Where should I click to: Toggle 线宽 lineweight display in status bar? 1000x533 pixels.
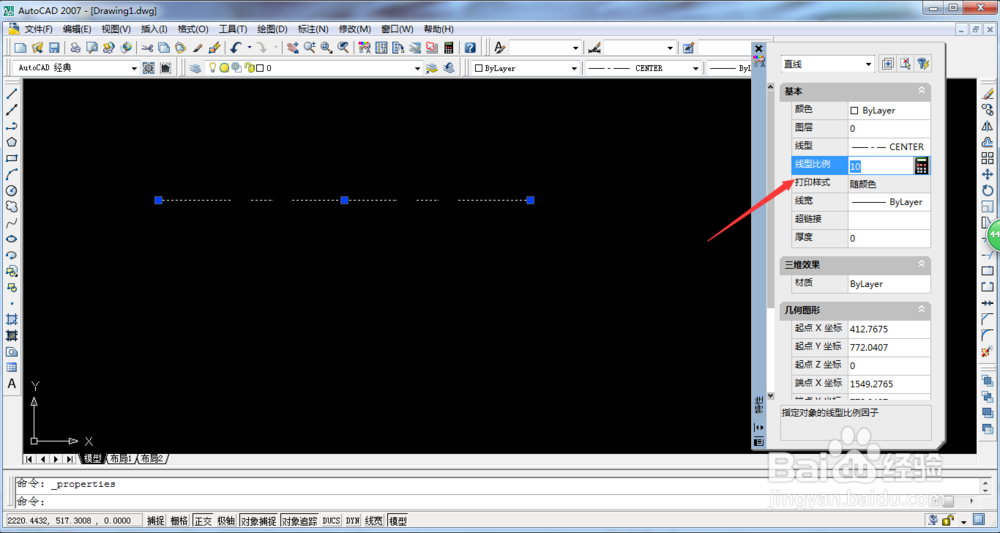tap(374, 521)
